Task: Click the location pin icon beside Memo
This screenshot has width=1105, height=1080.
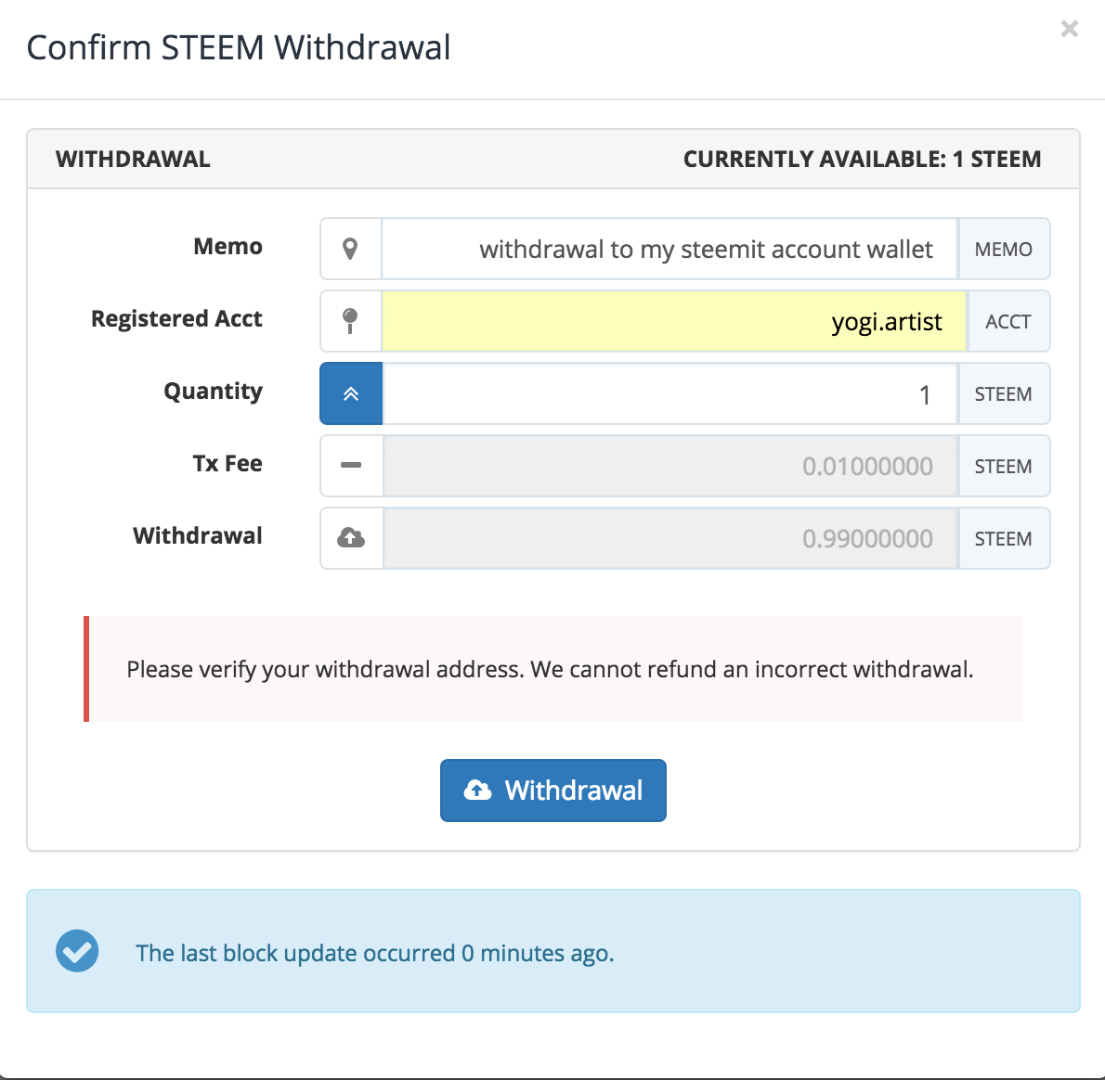Action: (x=350, y=249)
